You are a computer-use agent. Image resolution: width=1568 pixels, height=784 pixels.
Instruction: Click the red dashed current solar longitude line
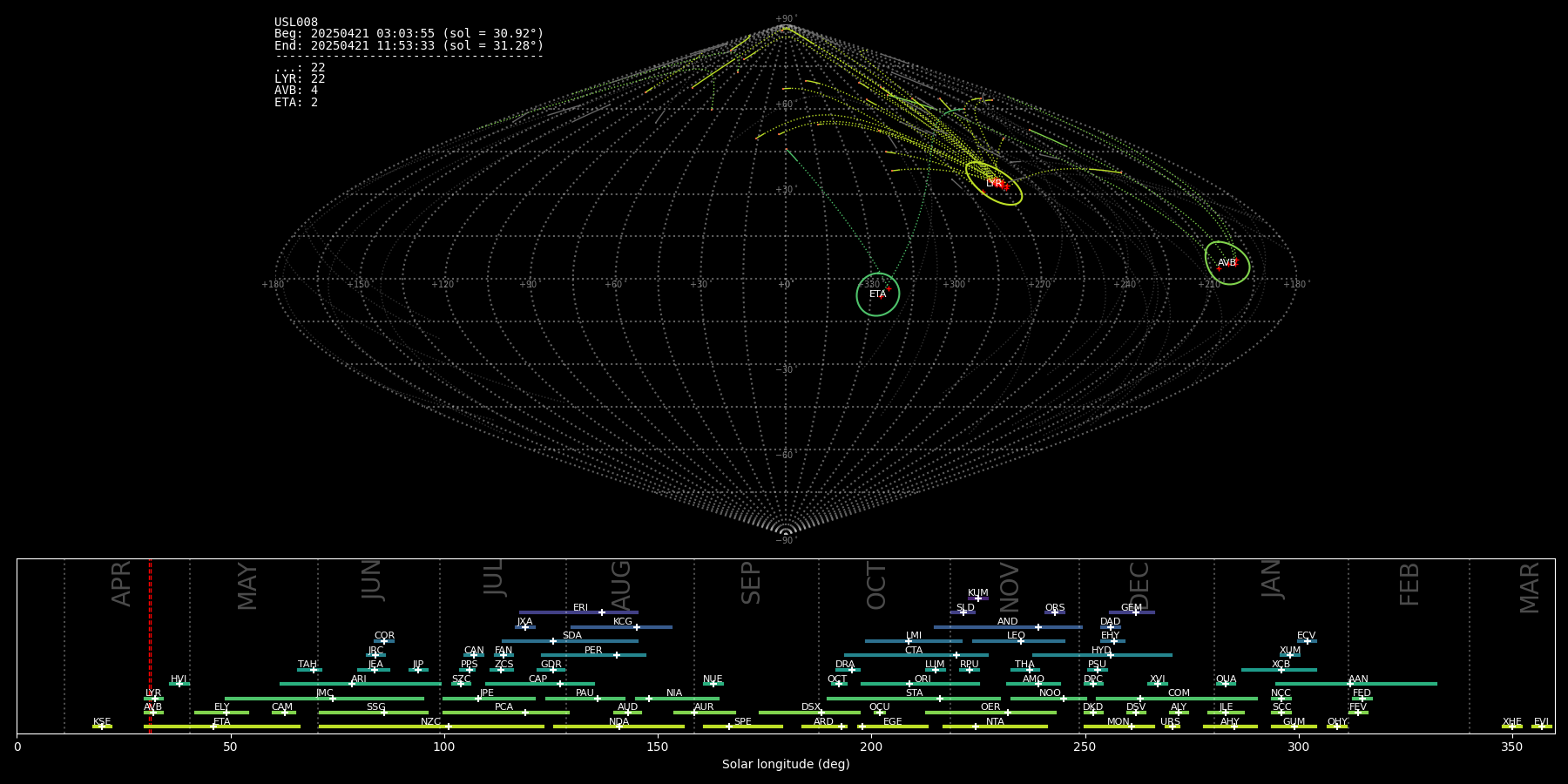[150, 645]
